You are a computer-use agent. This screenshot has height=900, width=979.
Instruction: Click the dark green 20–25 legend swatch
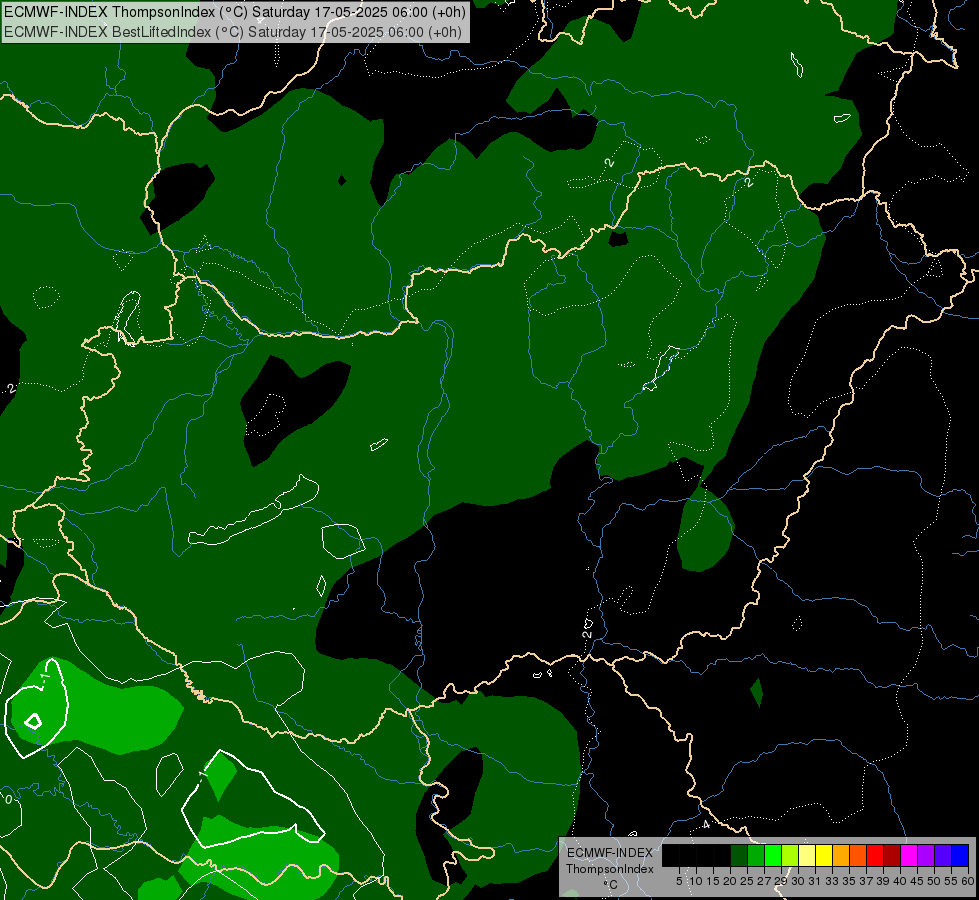pyautogui.click(x=739, y=855)
